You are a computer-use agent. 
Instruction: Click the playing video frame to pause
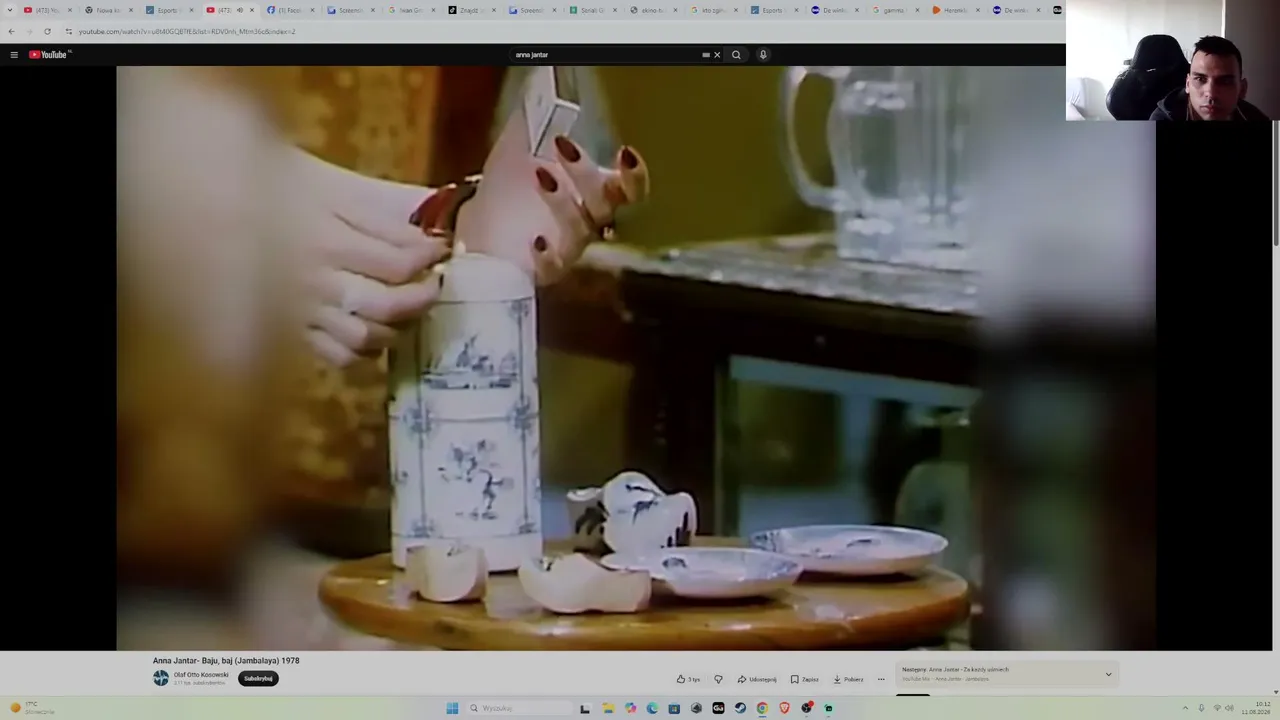click(636, 358)
